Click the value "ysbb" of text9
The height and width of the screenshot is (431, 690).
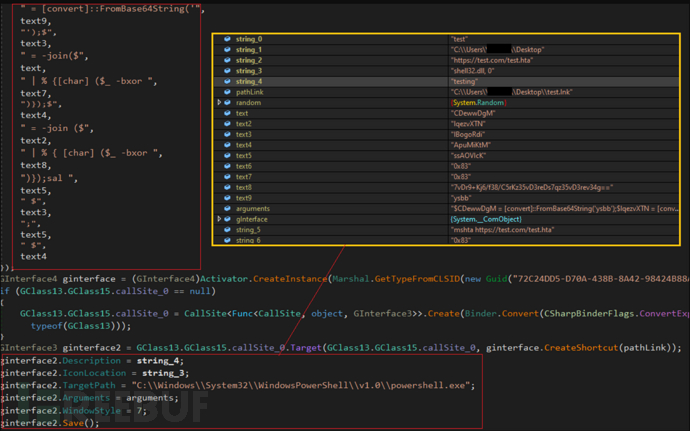point(461,198)
